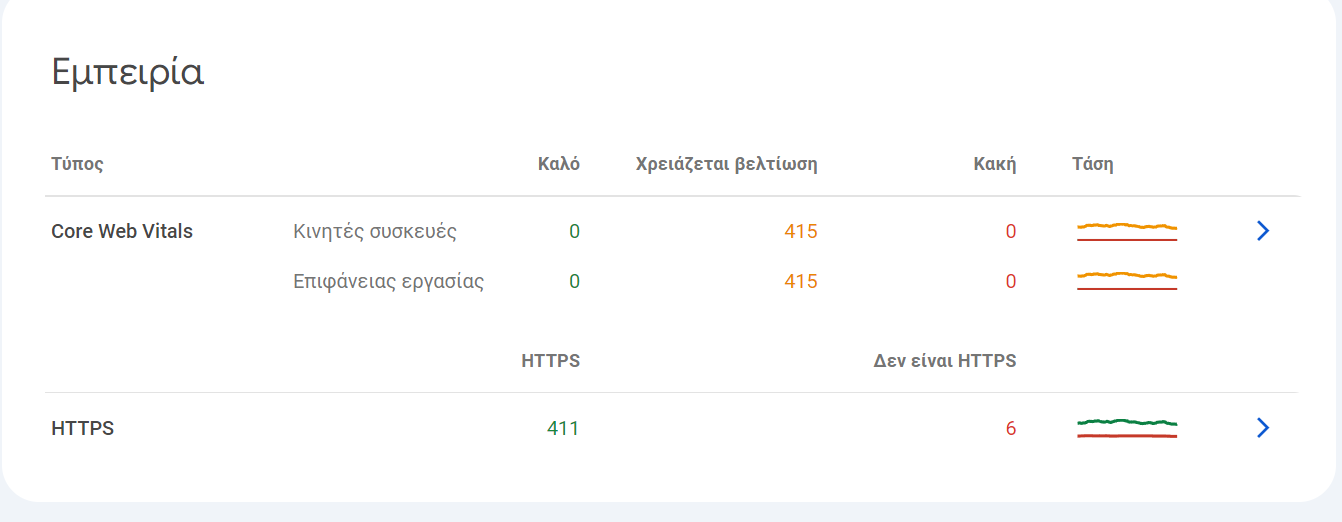The width and height of the screenshot is (1342, 522).
Task: View desktop Core Web Vitals trend sparkline
Action: [1127, 281]
